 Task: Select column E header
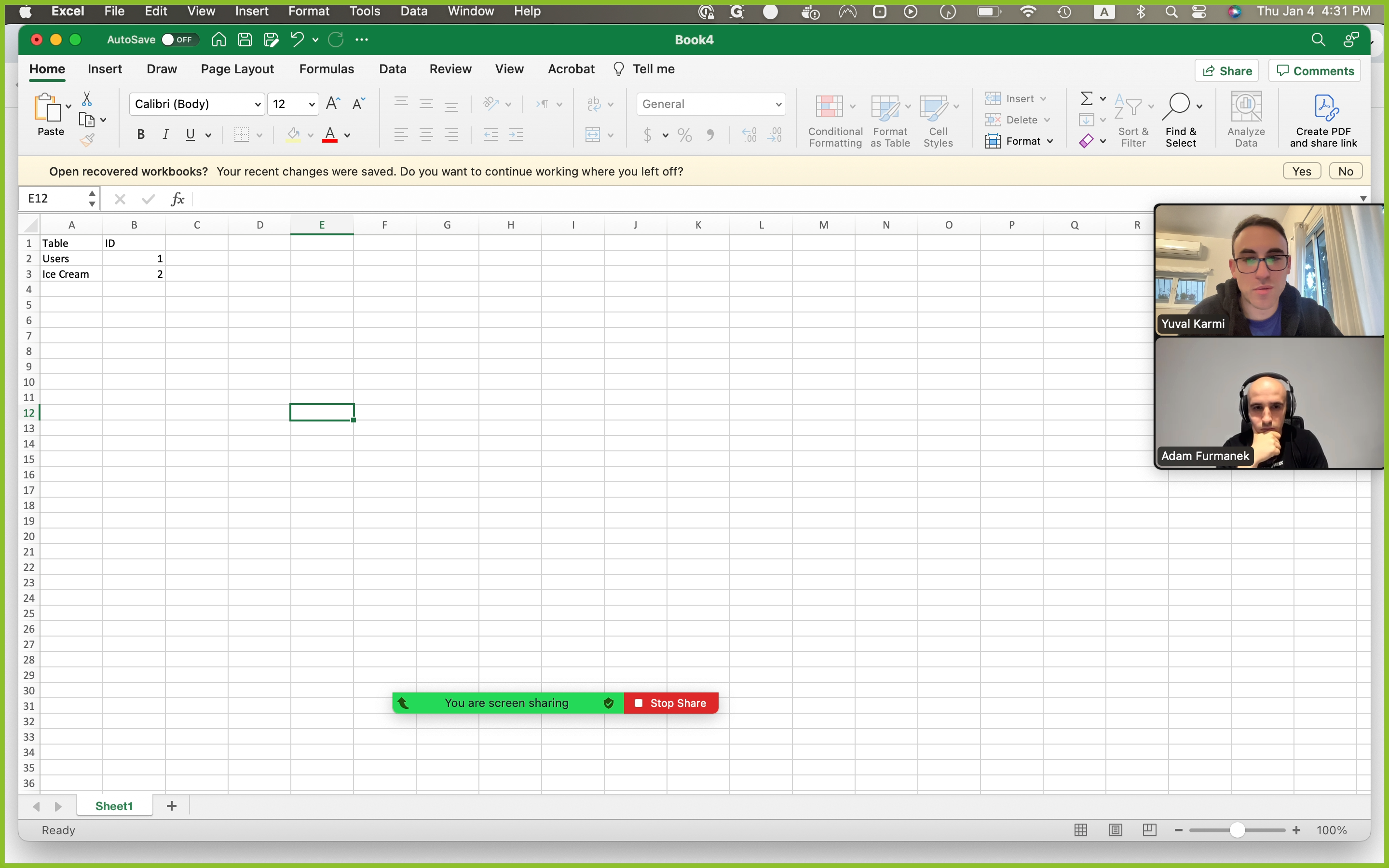pyautogui.click(x=322, y=225)
